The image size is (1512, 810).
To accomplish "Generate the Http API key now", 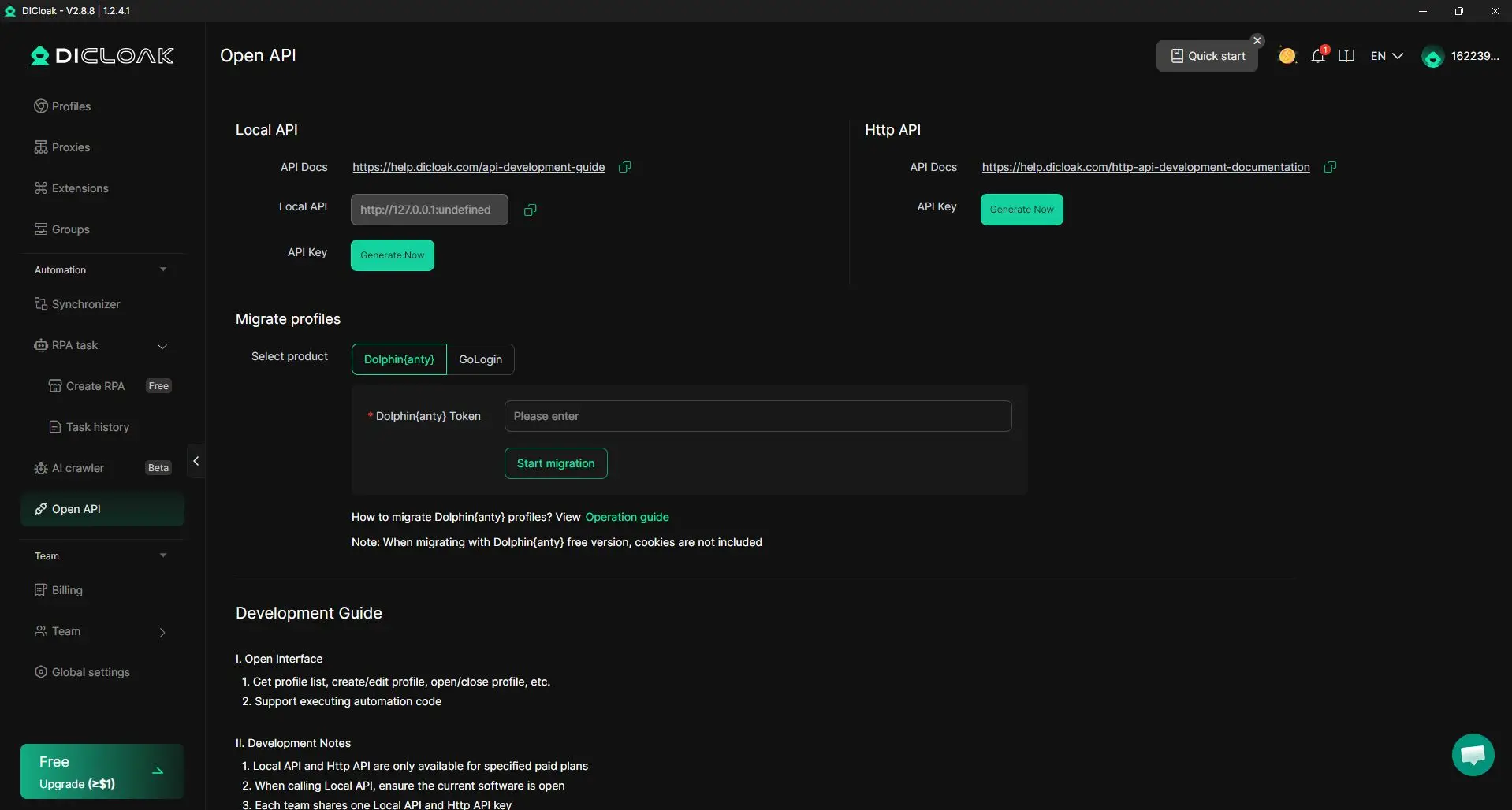I will click(x=1021, y=210).
